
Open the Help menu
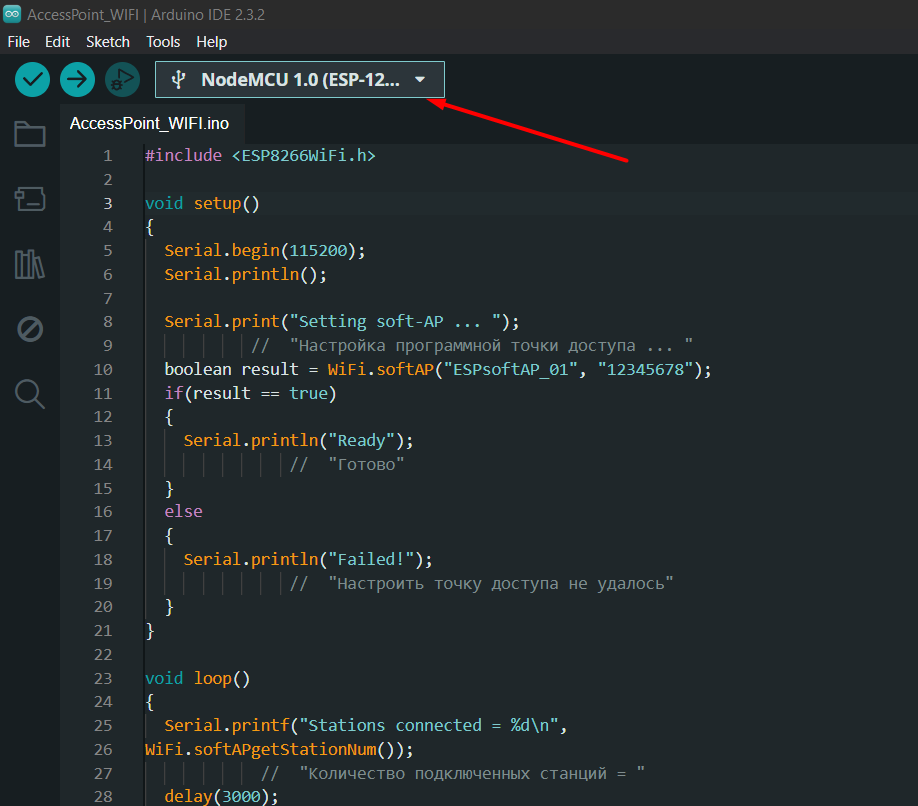[x=211, y=42]
